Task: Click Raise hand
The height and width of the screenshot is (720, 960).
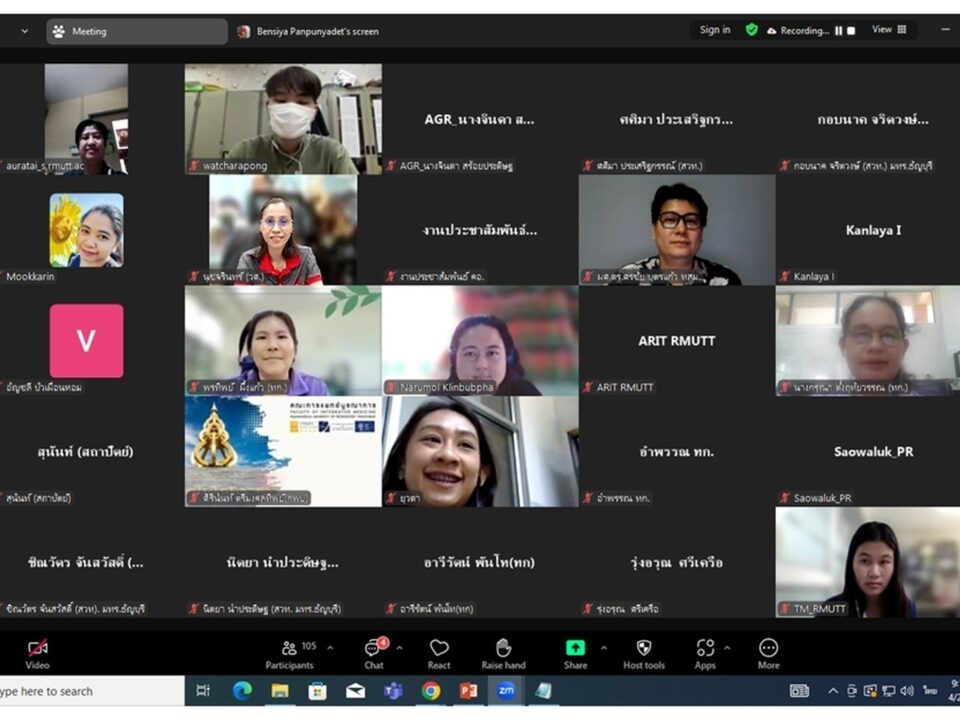Action: (503, 654)
